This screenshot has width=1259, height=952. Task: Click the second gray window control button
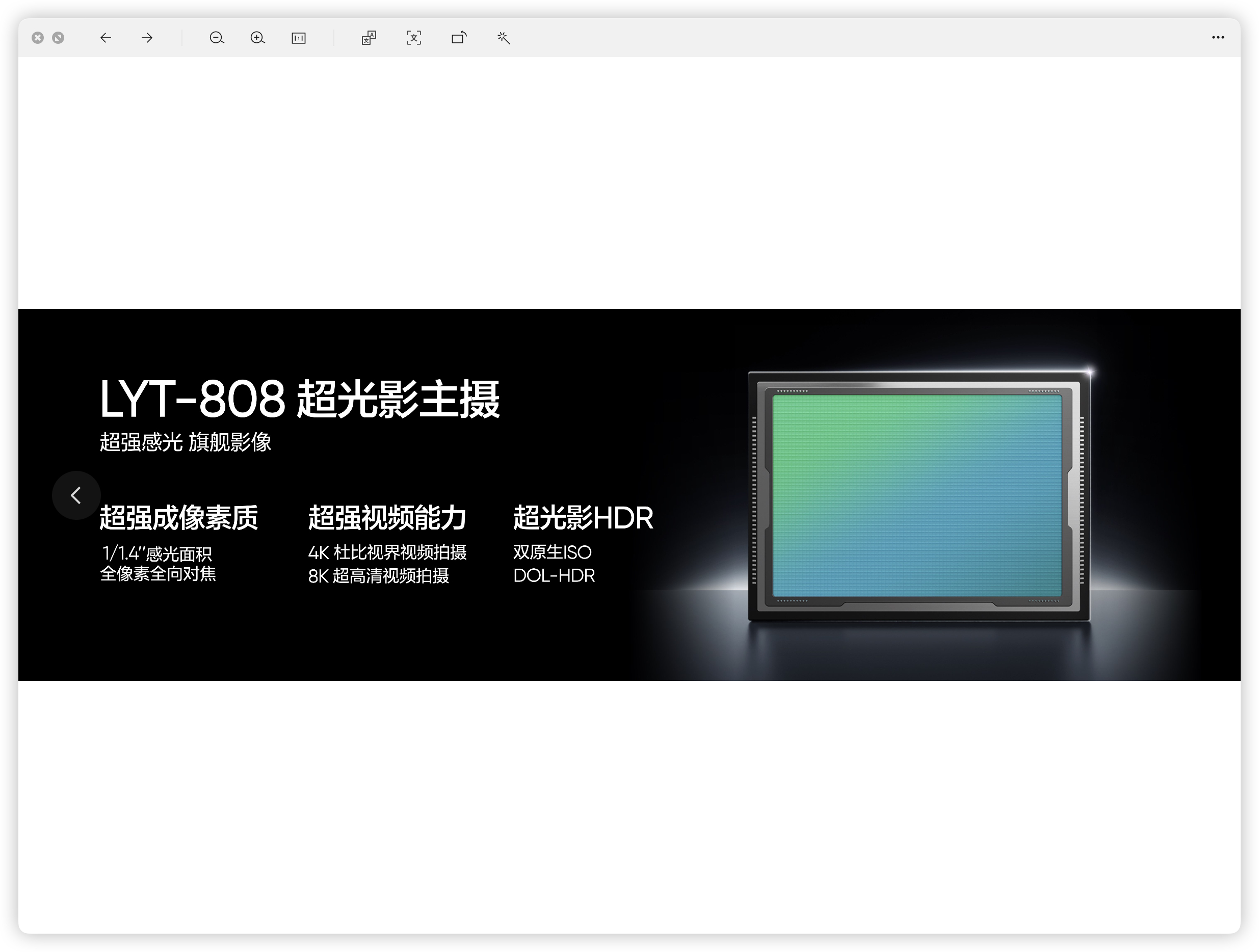pos(58,38)
